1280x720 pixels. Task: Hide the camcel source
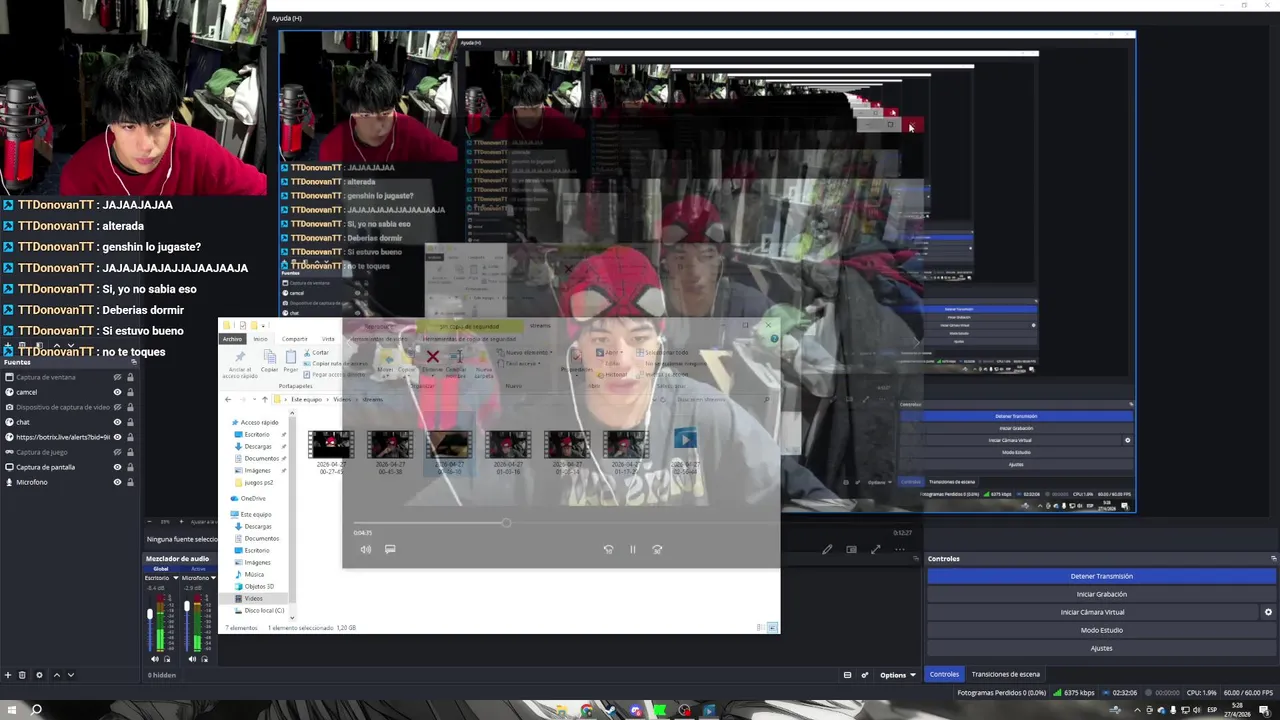(x=117, y=392)
